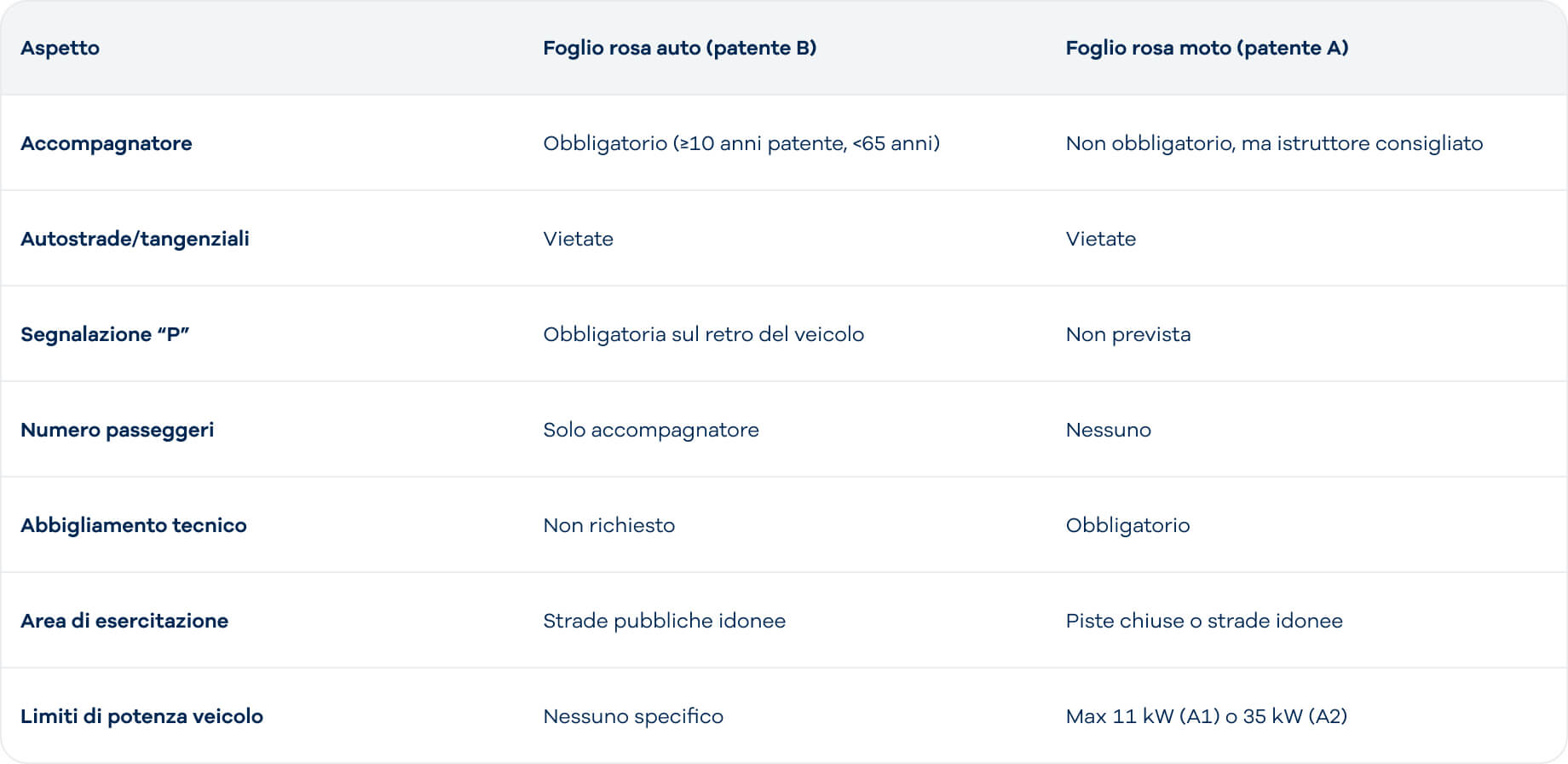
Task: Click "Vietate" in the auto column
Action: [578, 239]
